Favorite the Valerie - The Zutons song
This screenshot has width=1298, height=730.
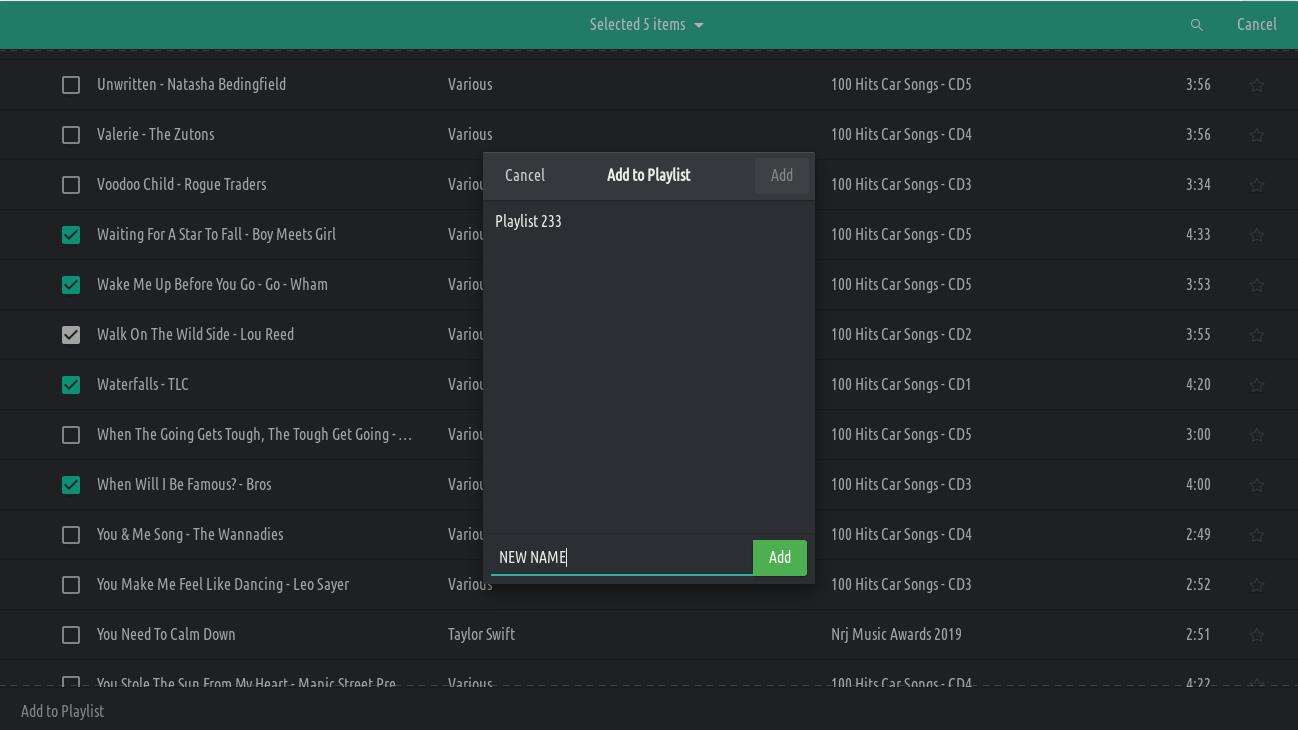coord(1257,135)
